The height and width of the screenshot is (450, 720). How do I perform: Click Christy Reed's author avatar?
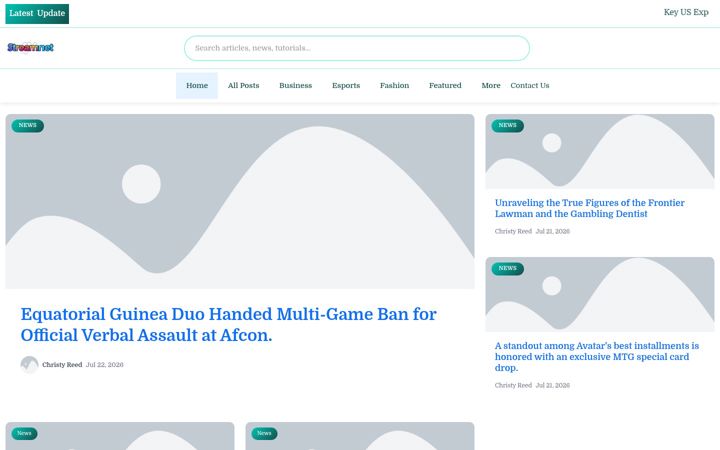[x=29, y=365]
